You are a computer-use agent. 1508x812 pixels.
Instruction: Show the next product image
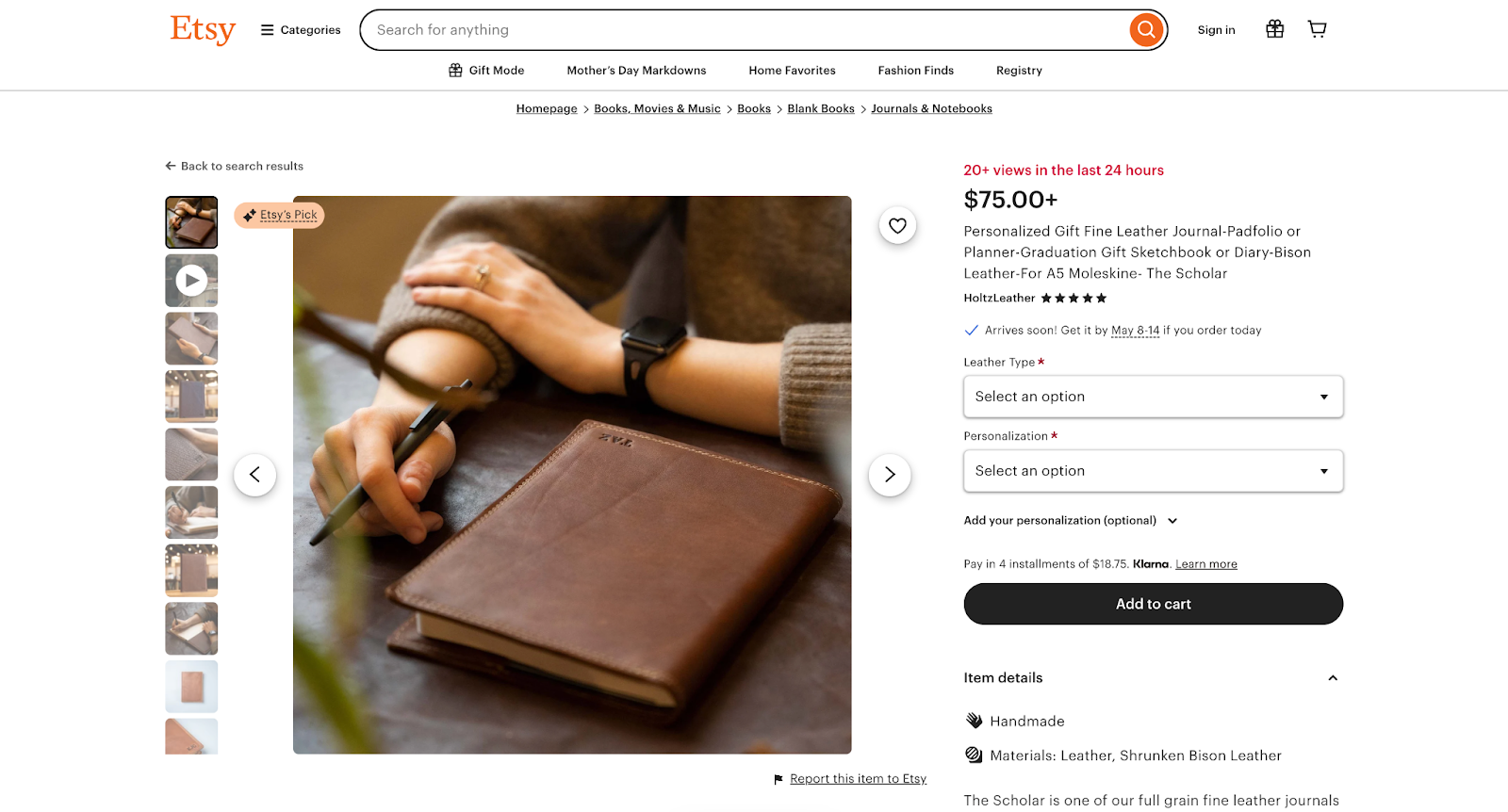pos(889,475)
